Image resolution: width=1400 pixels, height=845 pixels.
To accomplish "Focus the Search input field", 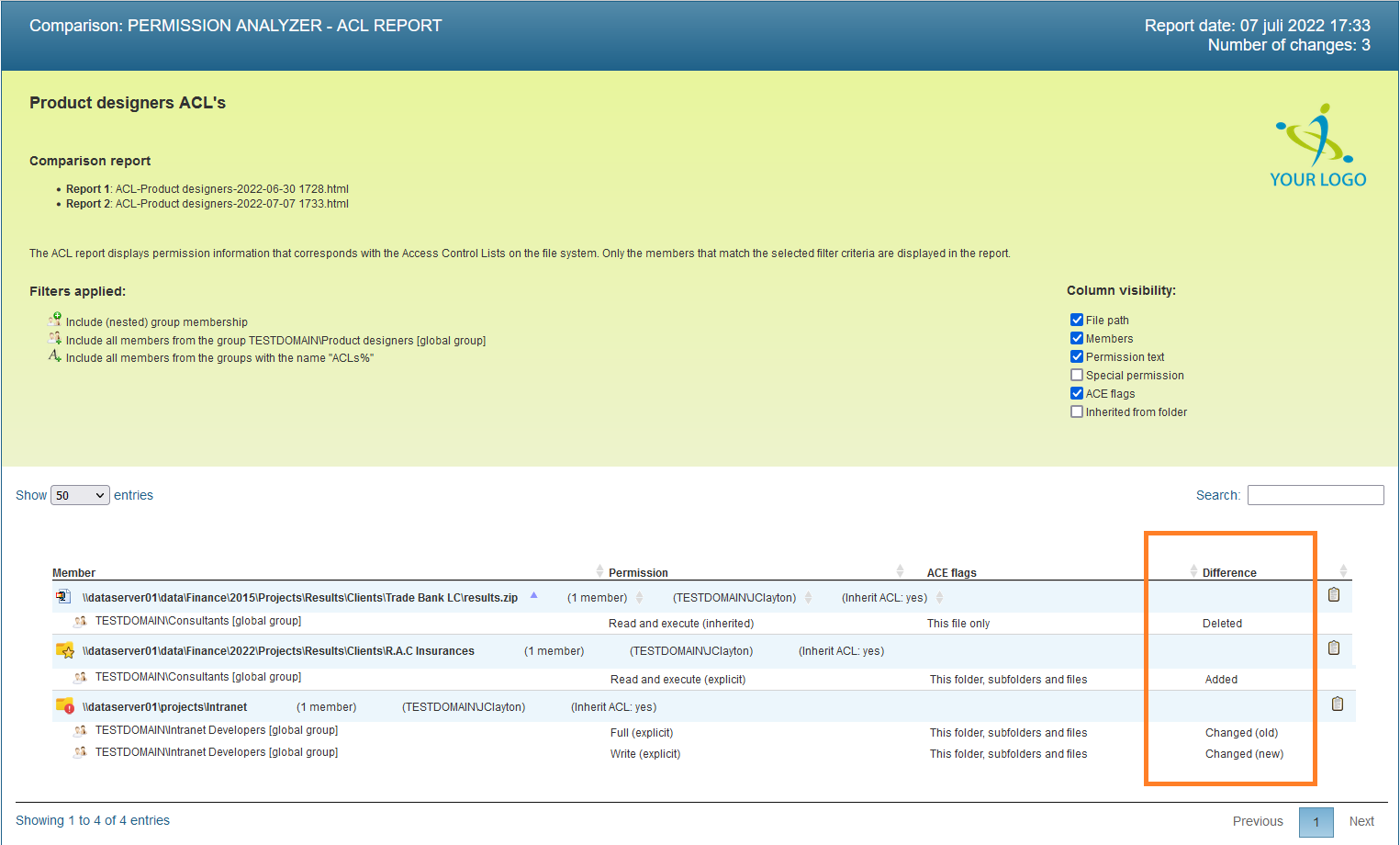I will click(x=1316, y=495).
